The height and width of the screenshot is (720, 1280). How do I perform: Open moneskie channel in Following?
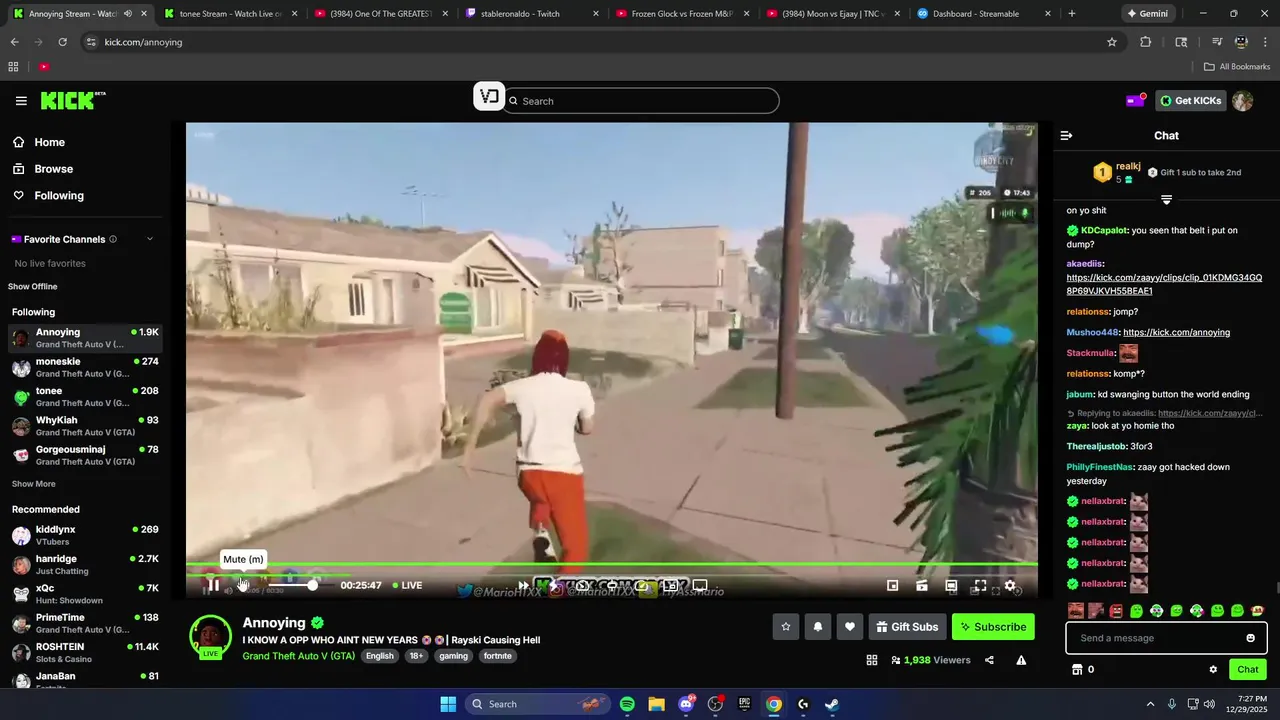[85, 367]
